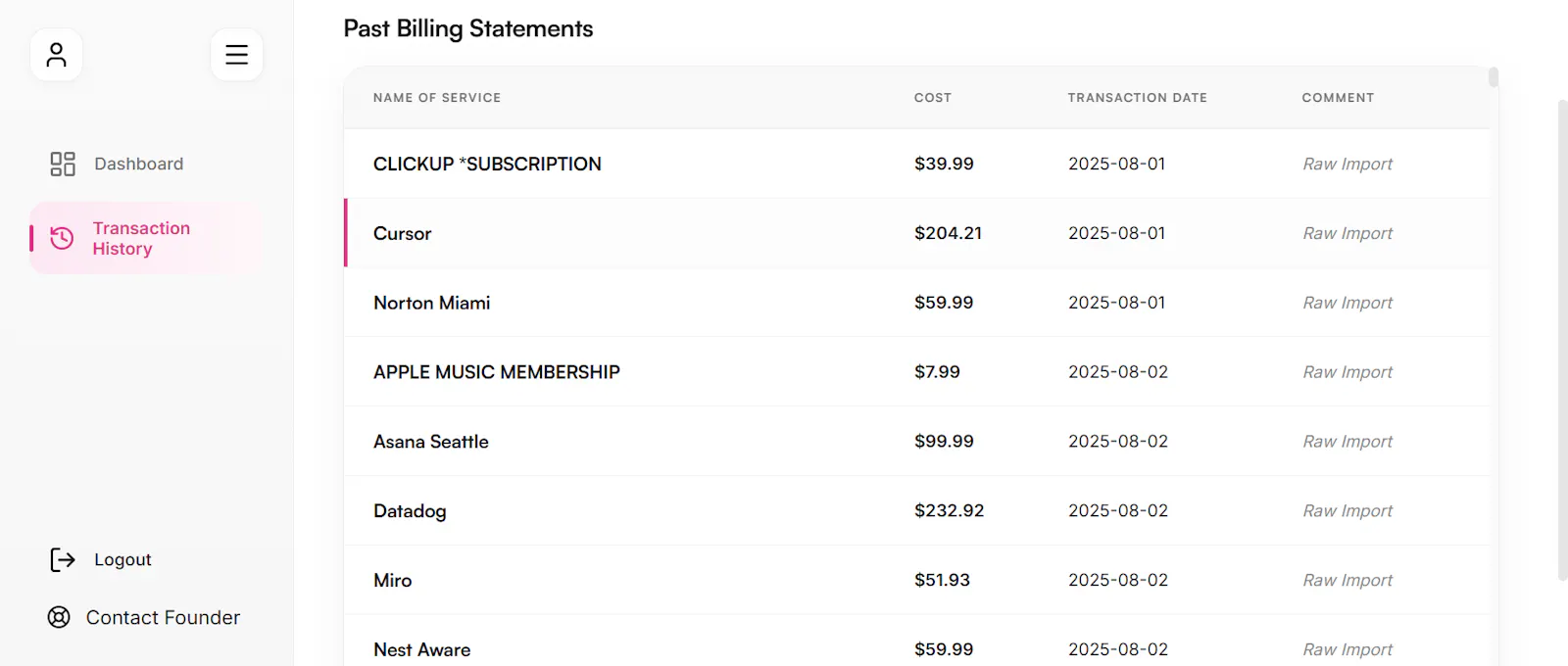Click Raw Import comment in Asana Seattle row
Image resolution: width=1568 pixels, height=666 pixels.
point(1347,442)
